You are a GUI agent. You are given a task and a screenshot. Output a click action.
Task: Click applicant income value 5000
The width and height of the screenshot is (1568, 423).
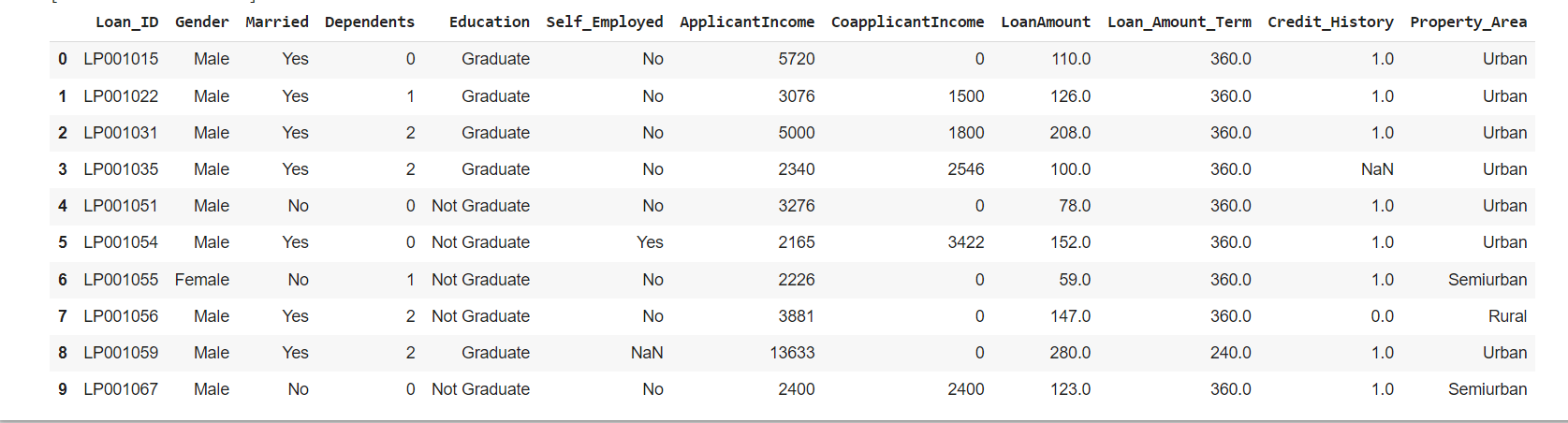click(x=797, y=133)
